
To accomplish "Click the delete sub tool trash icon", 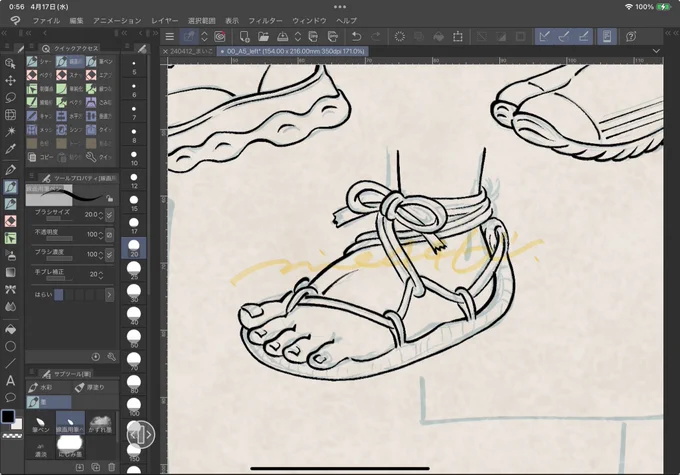I will (111, 467).
